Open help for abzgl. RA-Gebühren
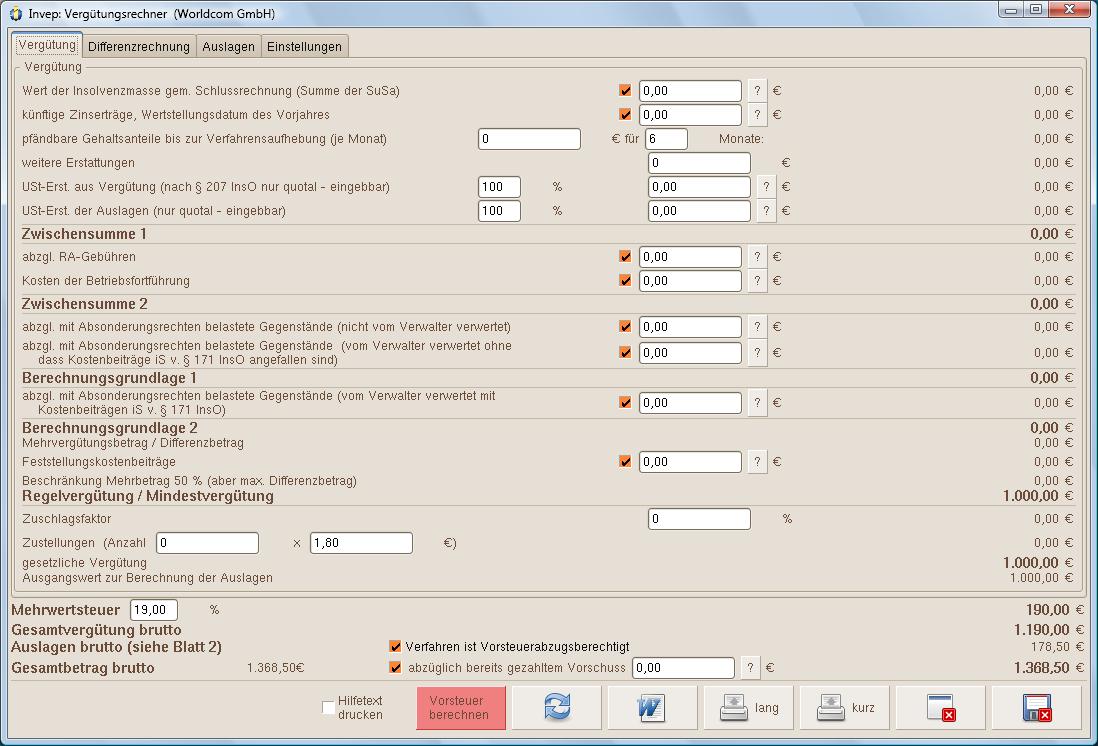 [x=757, y=256]
